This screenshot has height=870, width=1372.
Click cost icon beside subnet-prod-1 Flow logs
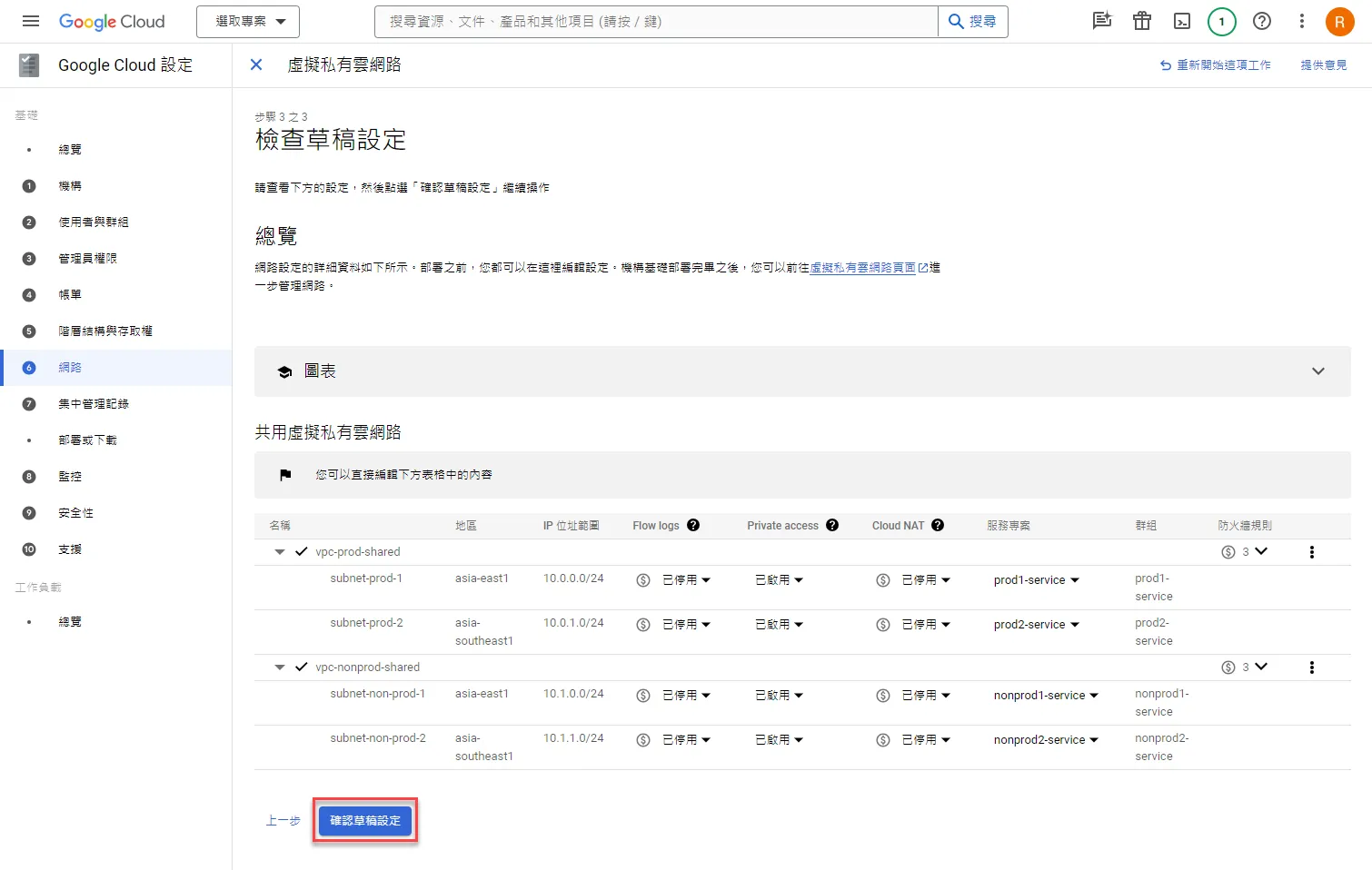(x=643, y=580)
